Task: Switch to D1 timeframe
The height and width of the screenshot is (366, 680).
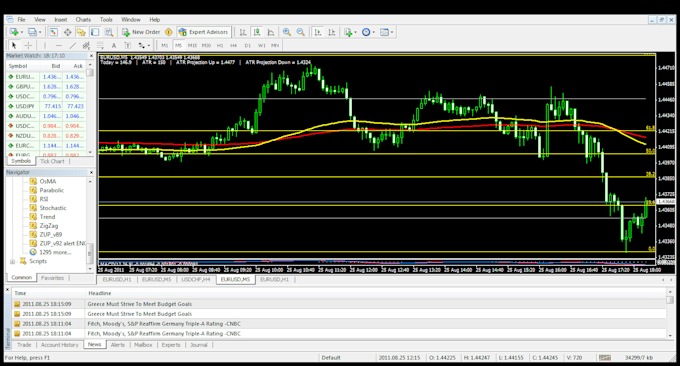Action: (248, 45)
